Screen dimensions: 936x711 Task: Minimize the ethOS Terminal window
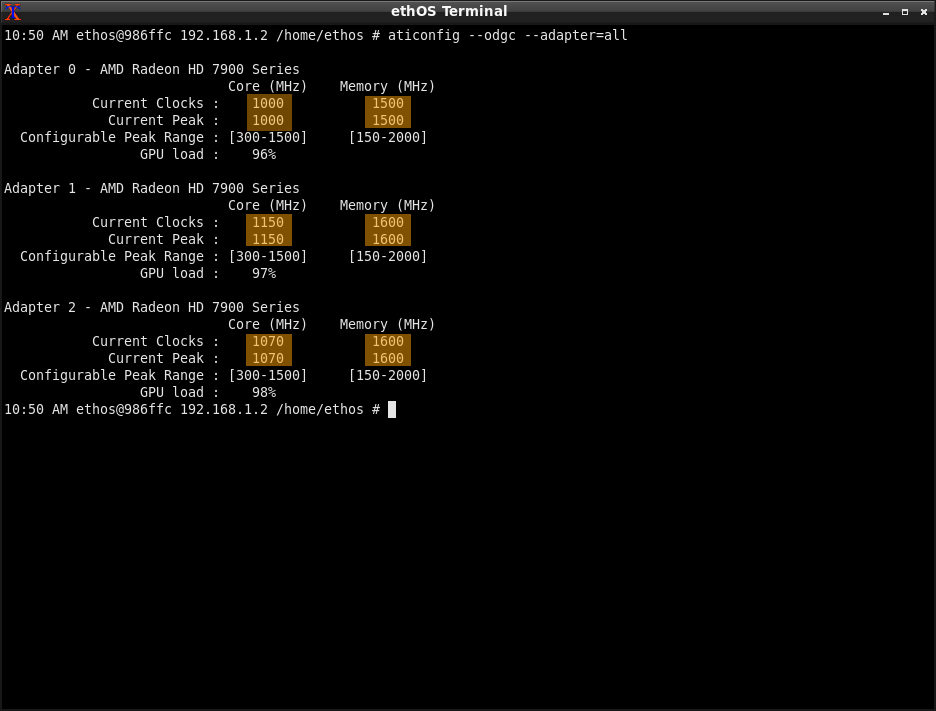pos(886,12)
